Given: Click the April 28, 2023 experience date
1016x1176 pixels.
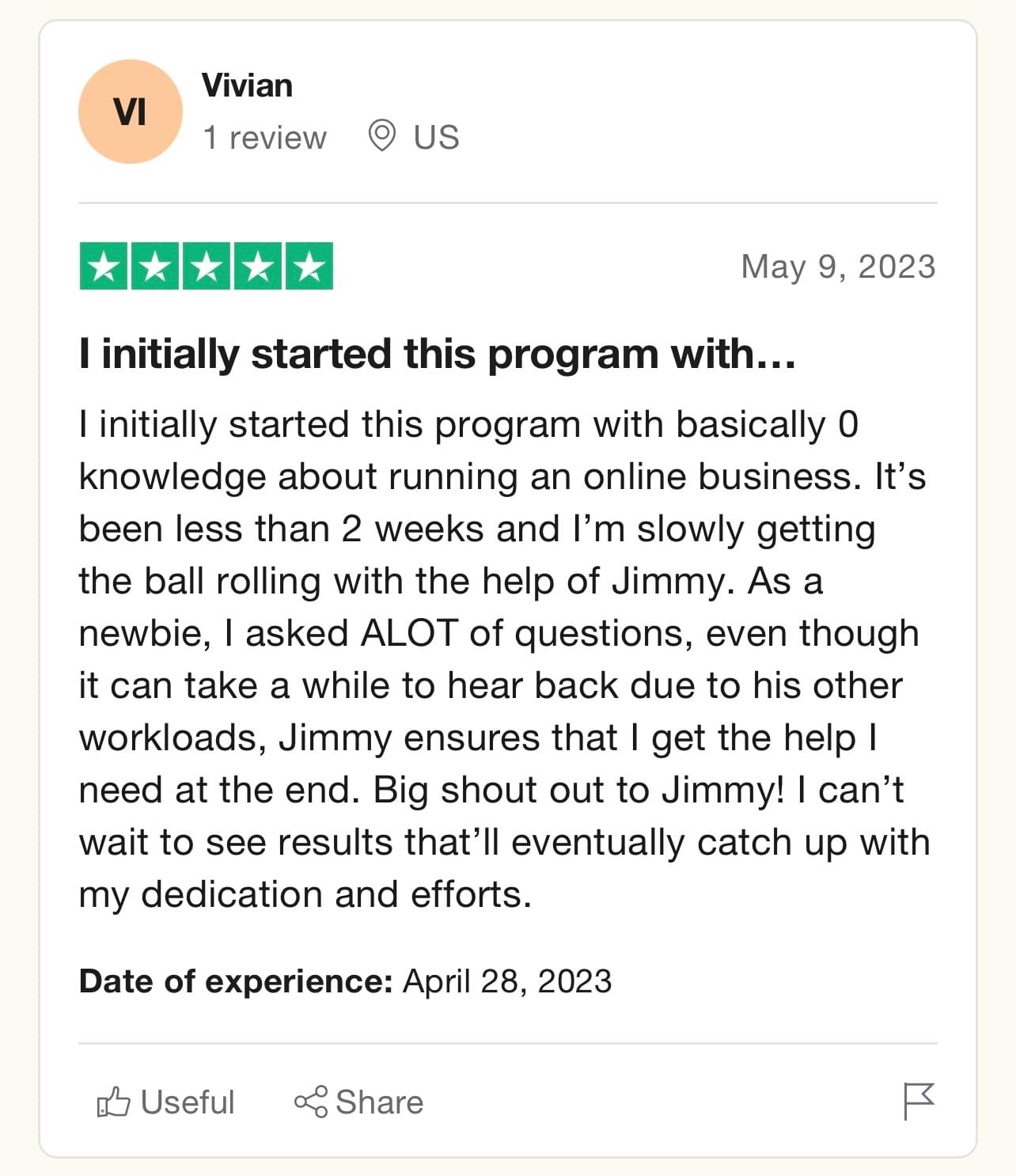Looking at the screenshot, I should pos(507,981).
